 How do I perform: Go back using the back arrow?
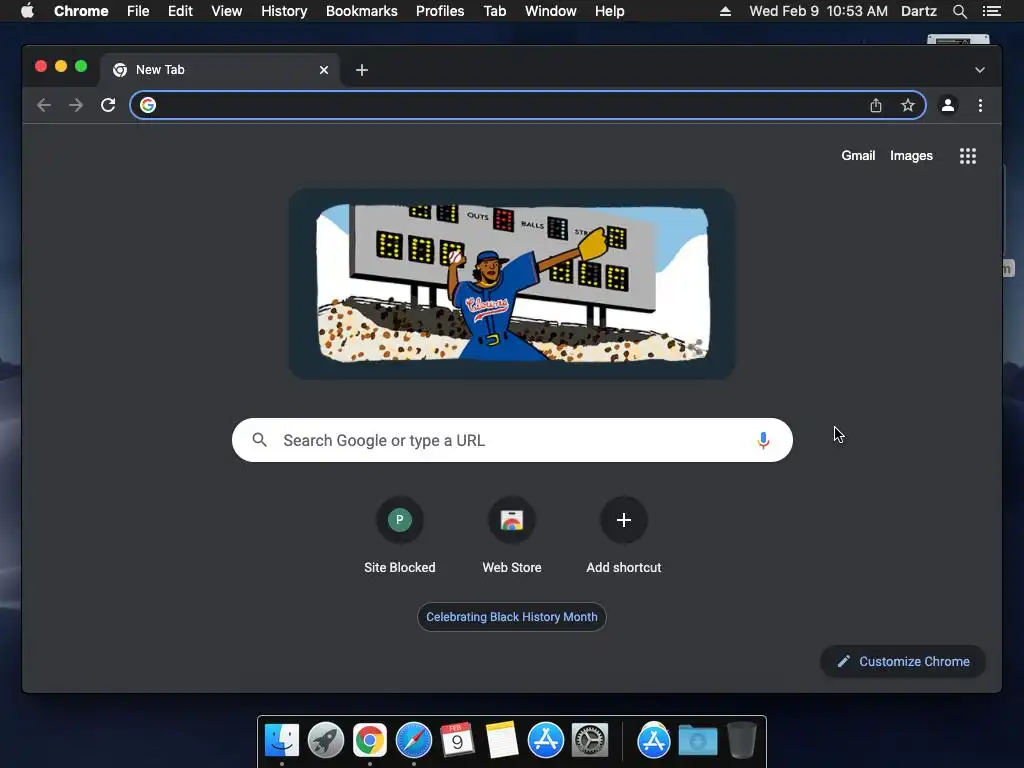point(44,105)
